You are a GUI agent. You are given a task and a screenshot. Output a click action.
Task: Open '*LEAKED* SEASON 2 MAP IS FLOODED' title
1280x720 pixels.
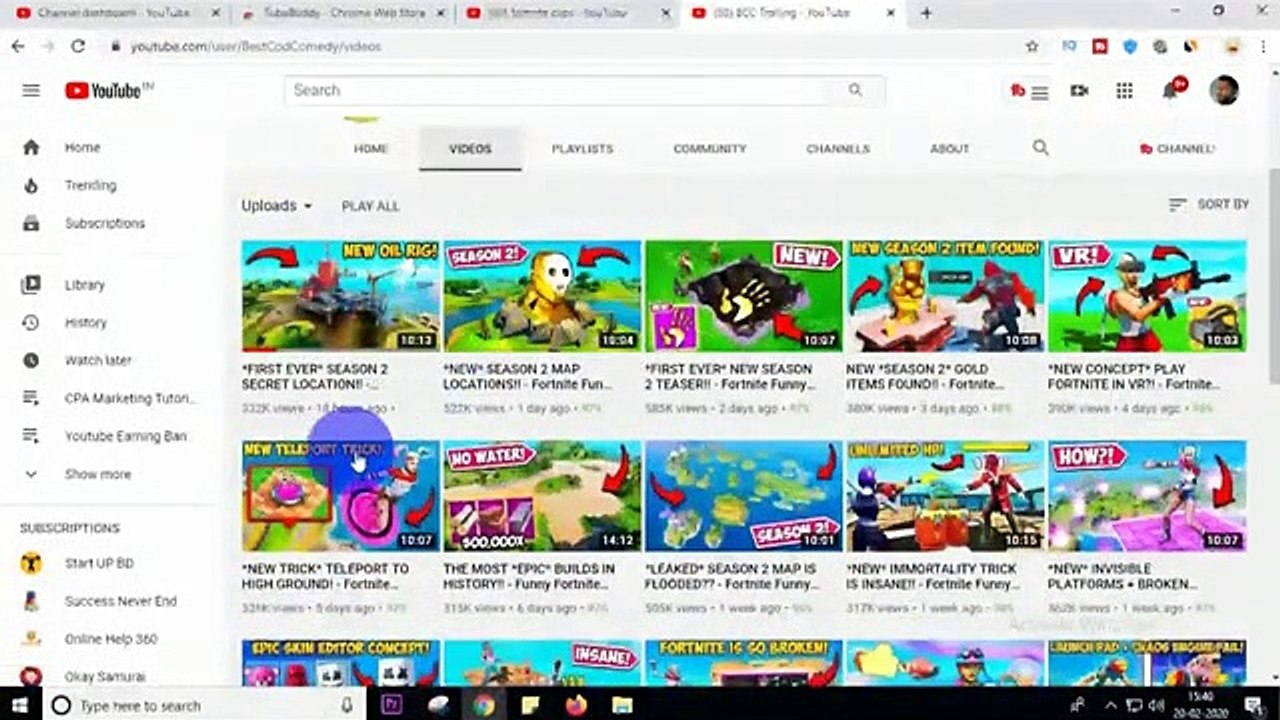click(x=730, y=576)
